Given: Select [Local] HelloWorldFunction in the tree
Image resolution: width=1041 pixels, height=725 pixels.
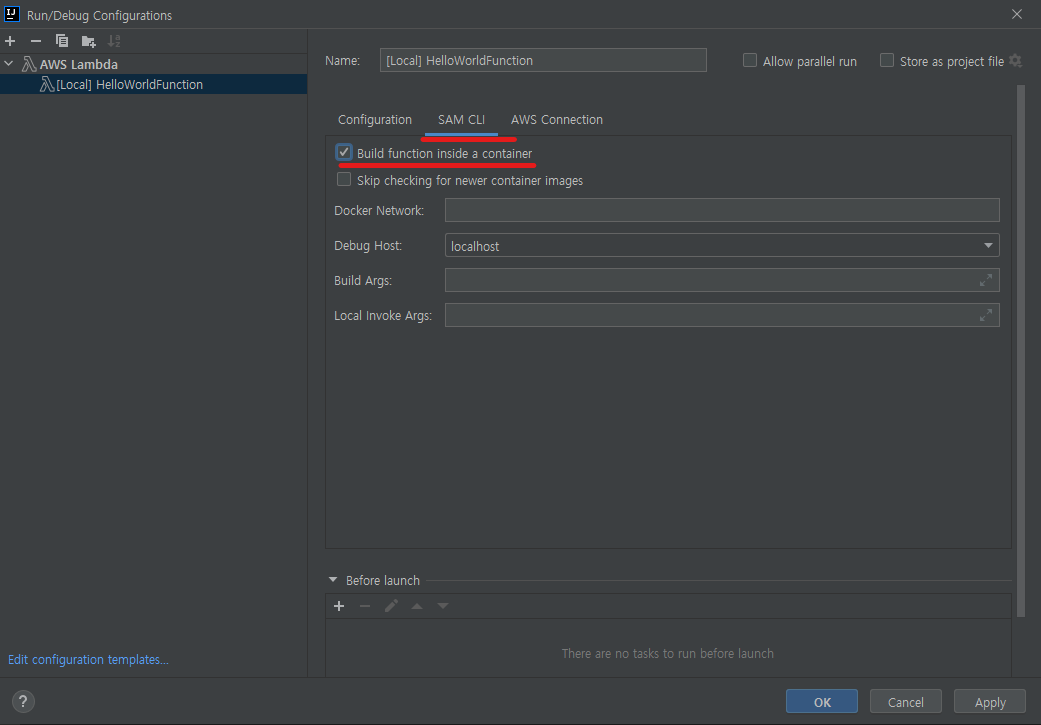Looking at the screenshot, I should [x=153, y=84].
